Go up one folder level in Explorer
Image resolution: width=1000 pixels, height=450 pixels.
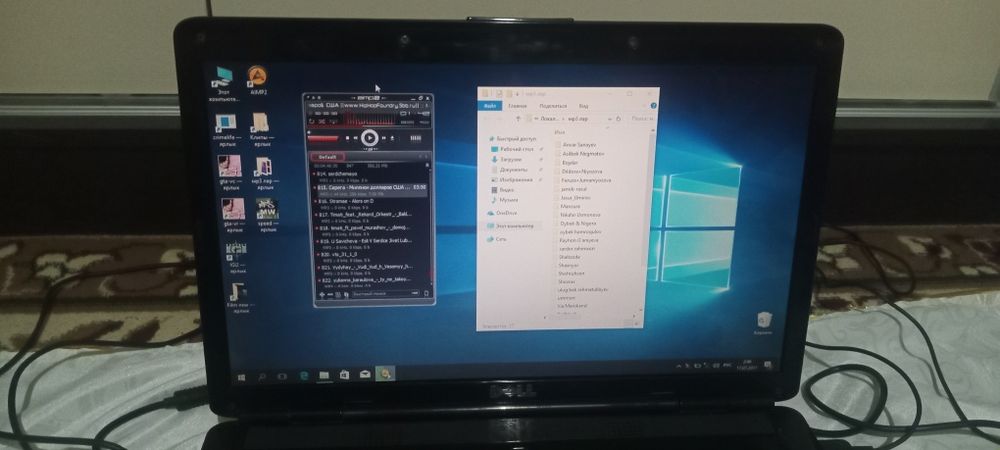point(518,119)
